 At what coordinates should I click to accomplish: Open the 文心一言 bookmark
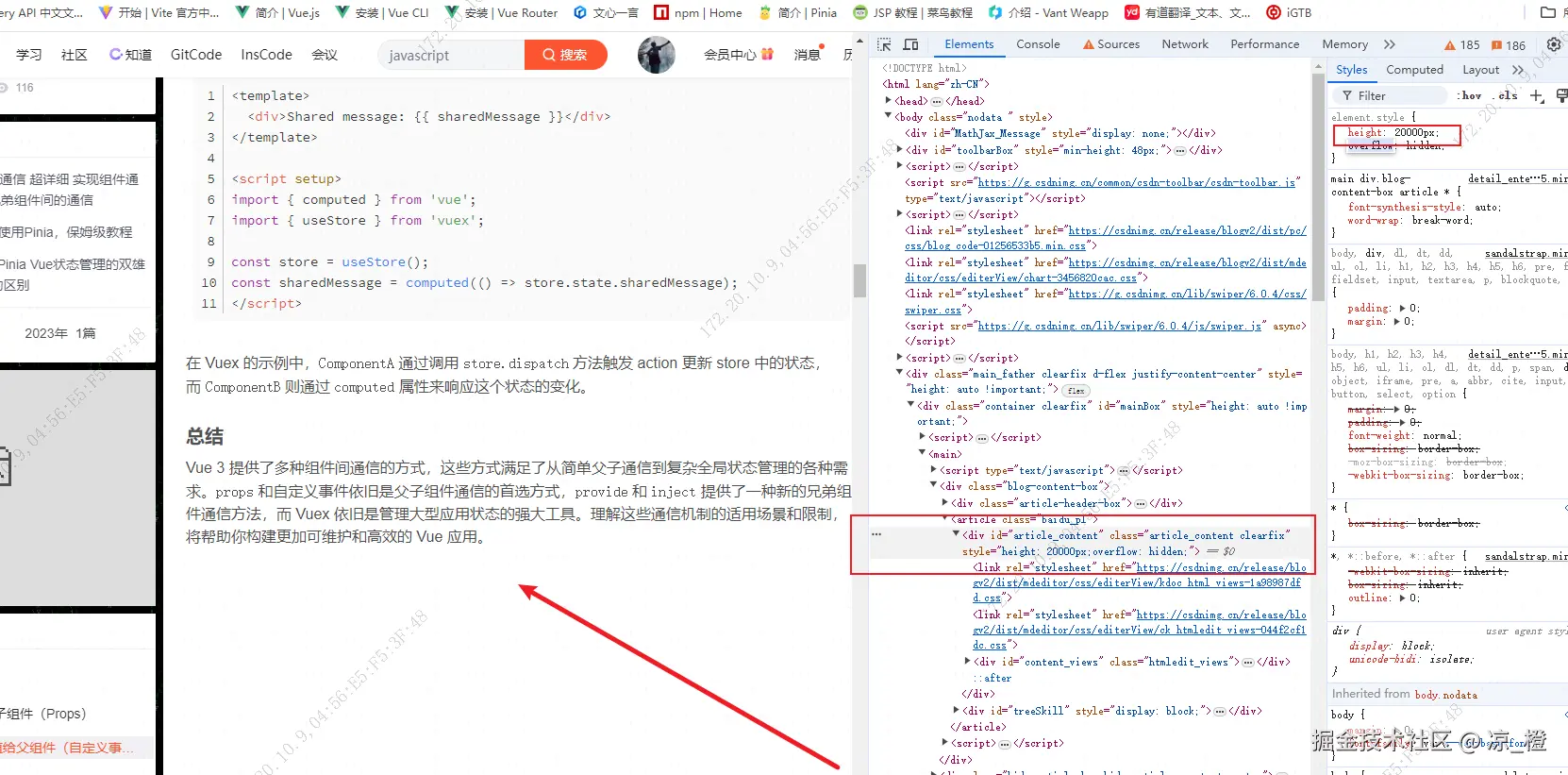[x=606, y=12]
